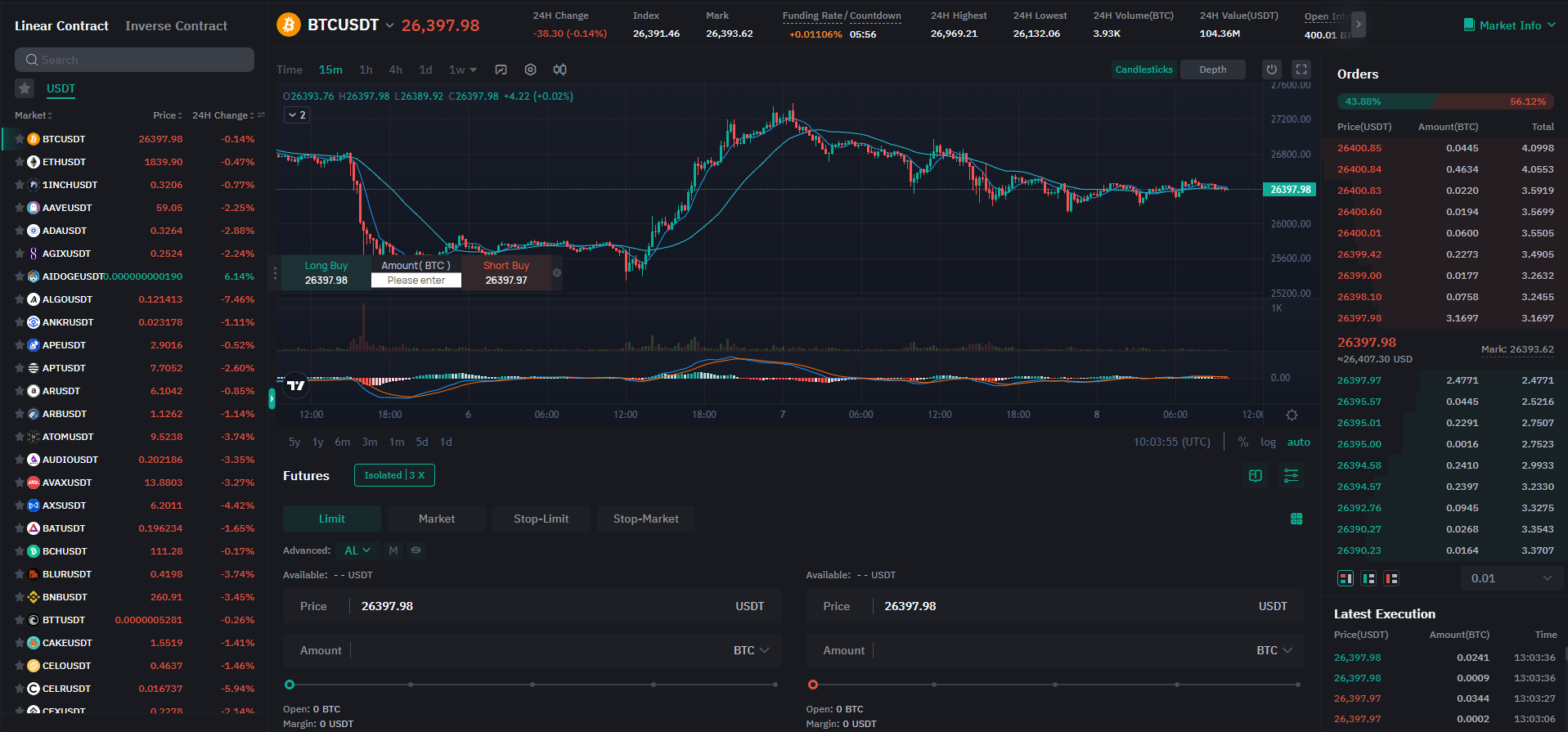This screenshot has height=732, width=1568.
Task: Sort market list by 24H Change
Action: pos(223,115)
